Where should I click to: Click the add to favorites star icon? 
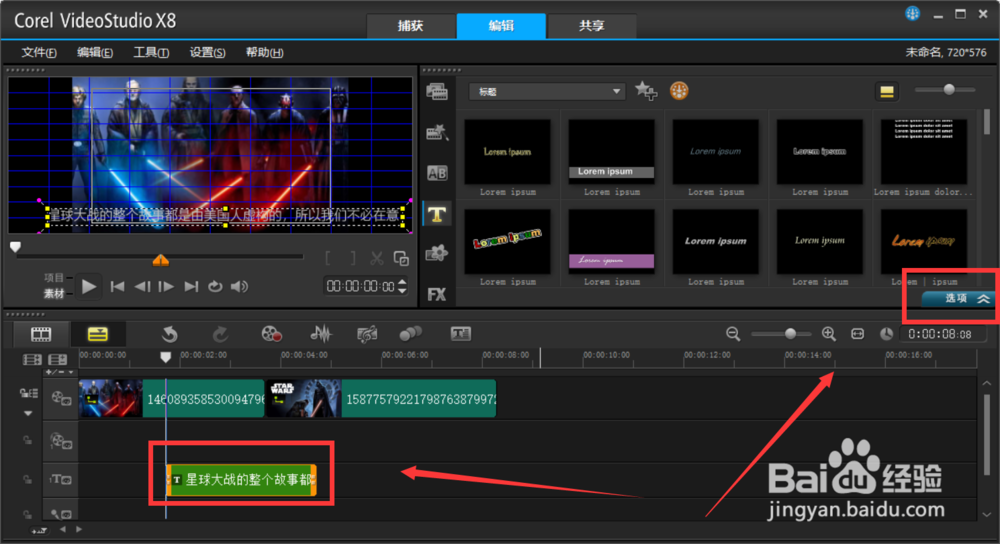[645, 91]
